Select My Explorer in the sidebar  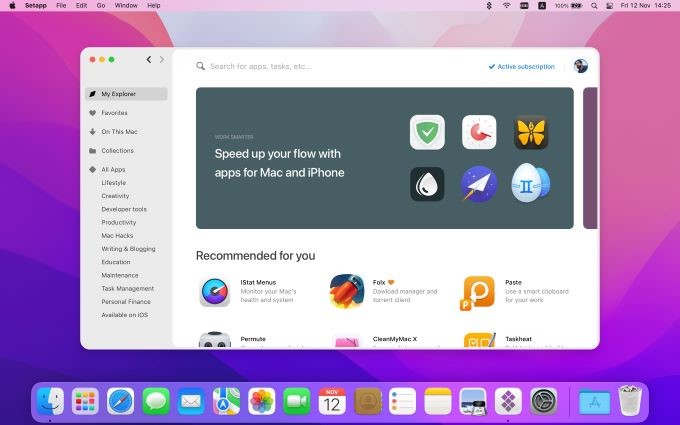coord(126,94)
